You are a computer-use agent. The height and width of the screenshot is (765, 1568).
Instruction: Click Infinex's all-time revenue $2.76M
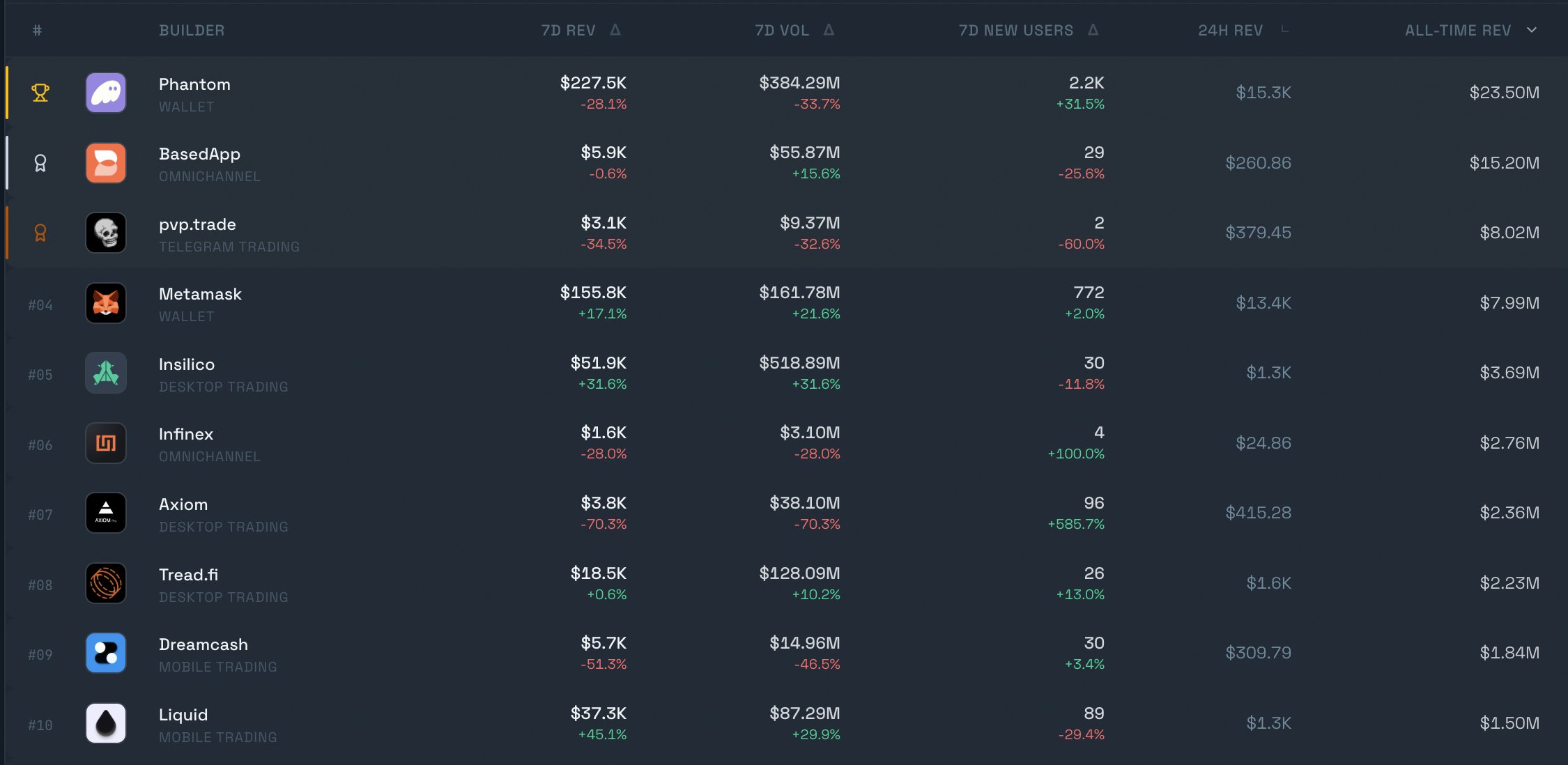click(1509, 443)
